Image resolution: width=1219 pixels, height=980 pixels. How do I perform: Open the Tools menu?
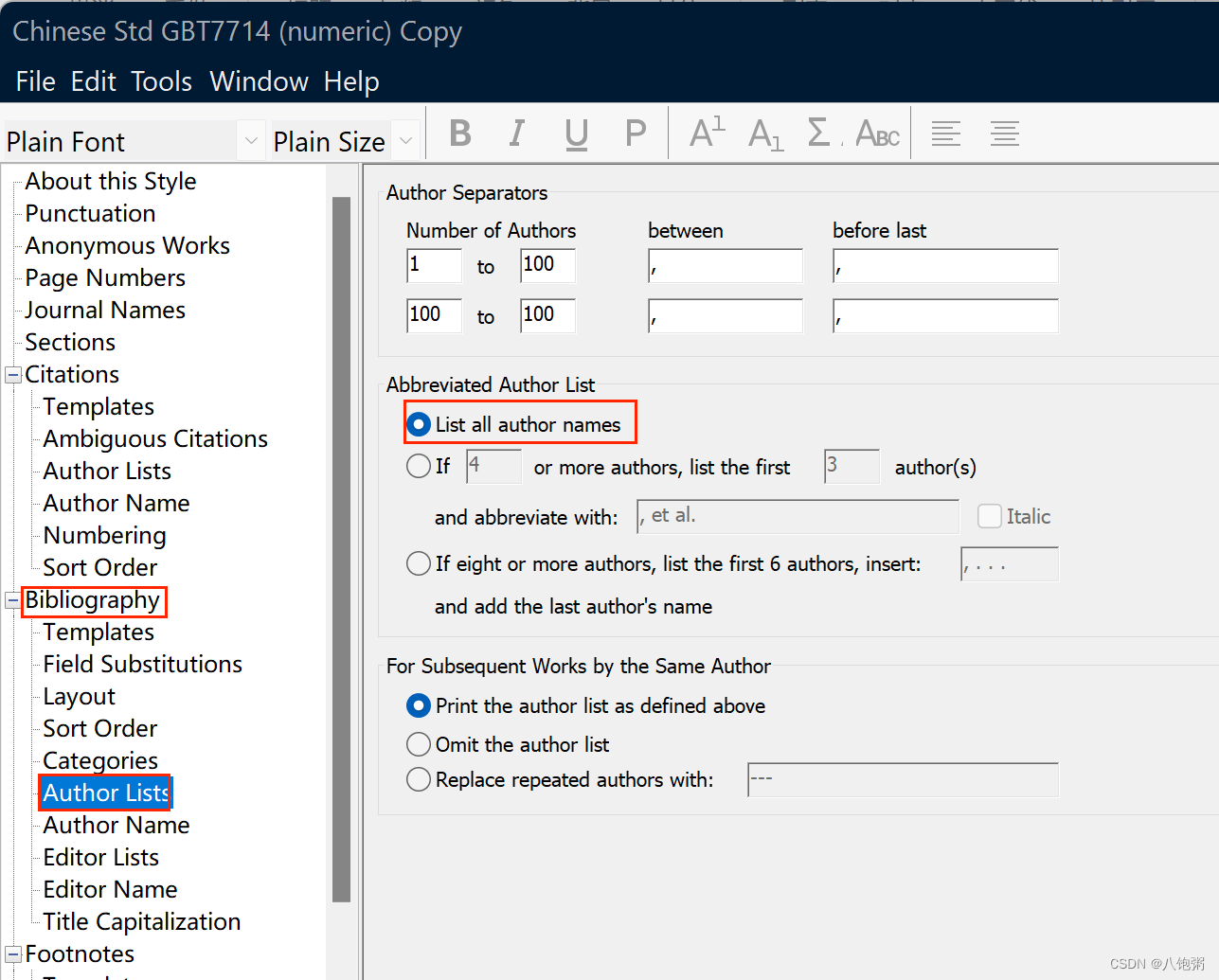click(161, 81)
